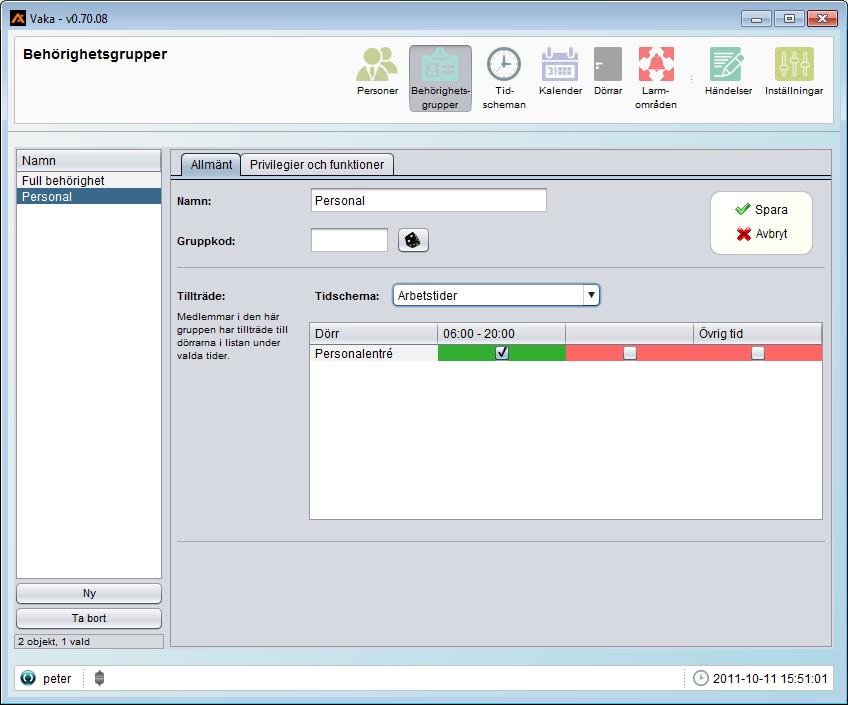
Task: Click the clock icon beside the date
Action: click(700, 678)
